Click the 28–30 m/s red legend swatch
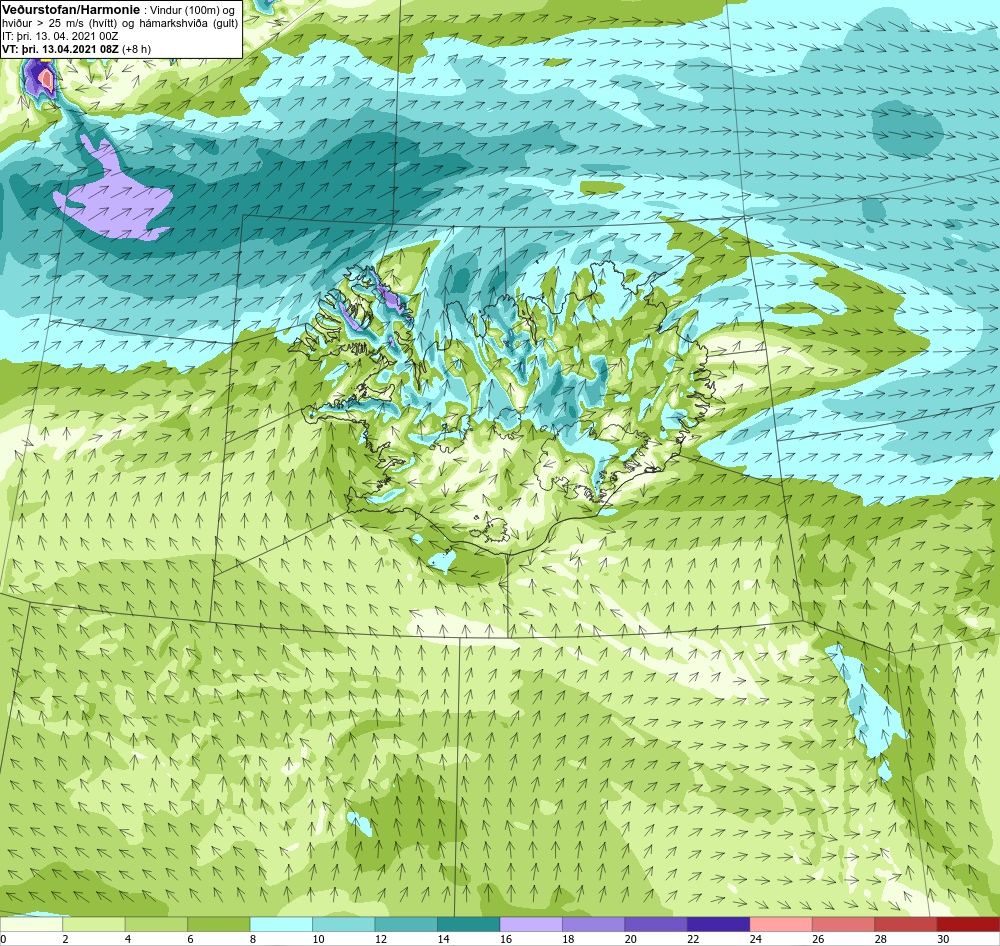This screenshot has height=946, width=1000. click(906, 924)
